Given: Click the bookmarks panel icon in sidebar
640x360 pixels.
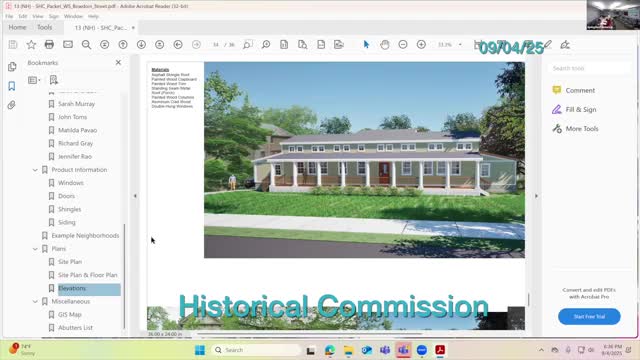Looking at the screenshot, I should click(x=12, y=86).
